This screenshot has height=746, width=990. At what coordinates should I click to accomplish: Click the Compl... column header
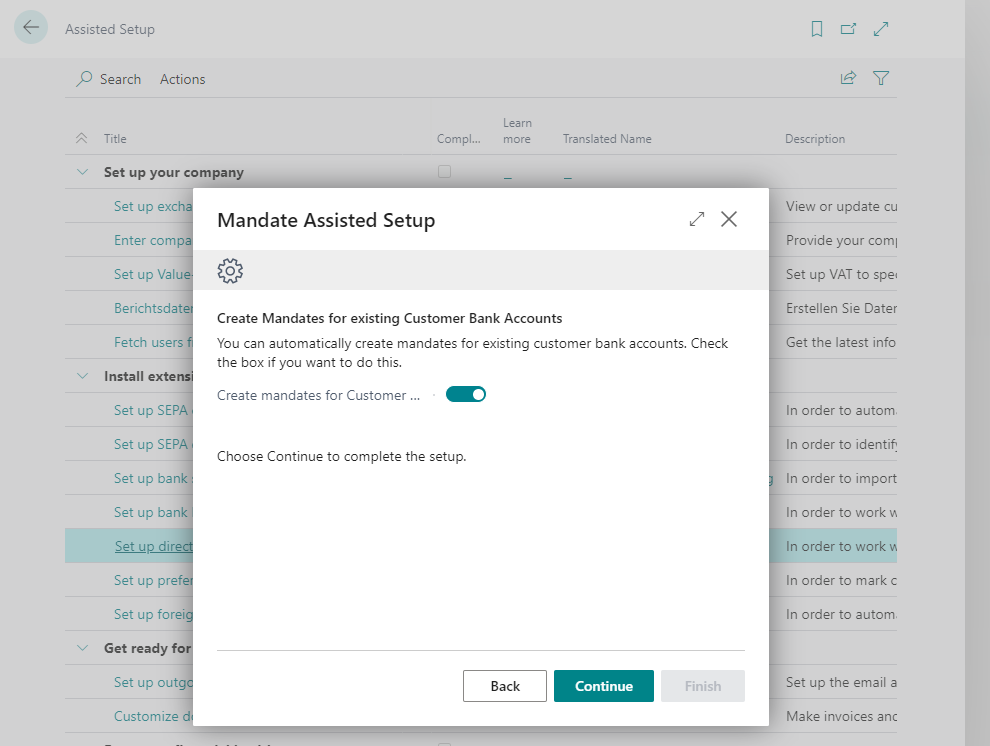click(458, 139)
